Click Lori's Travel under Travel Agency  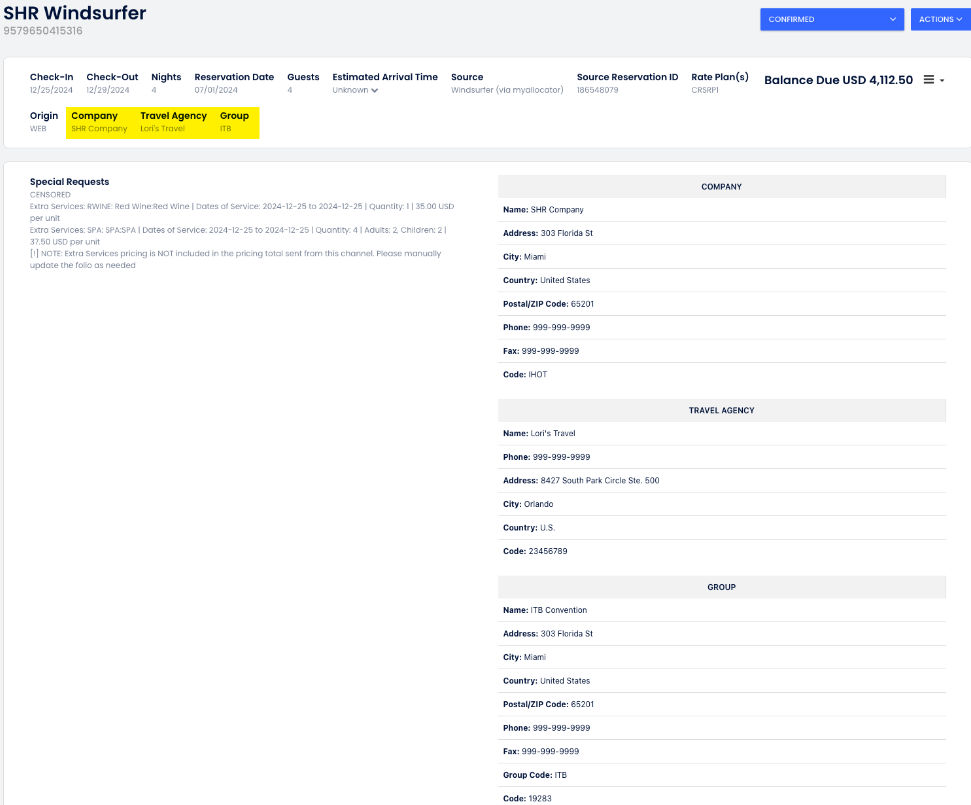pyautogui.click(x=162, y=129)
